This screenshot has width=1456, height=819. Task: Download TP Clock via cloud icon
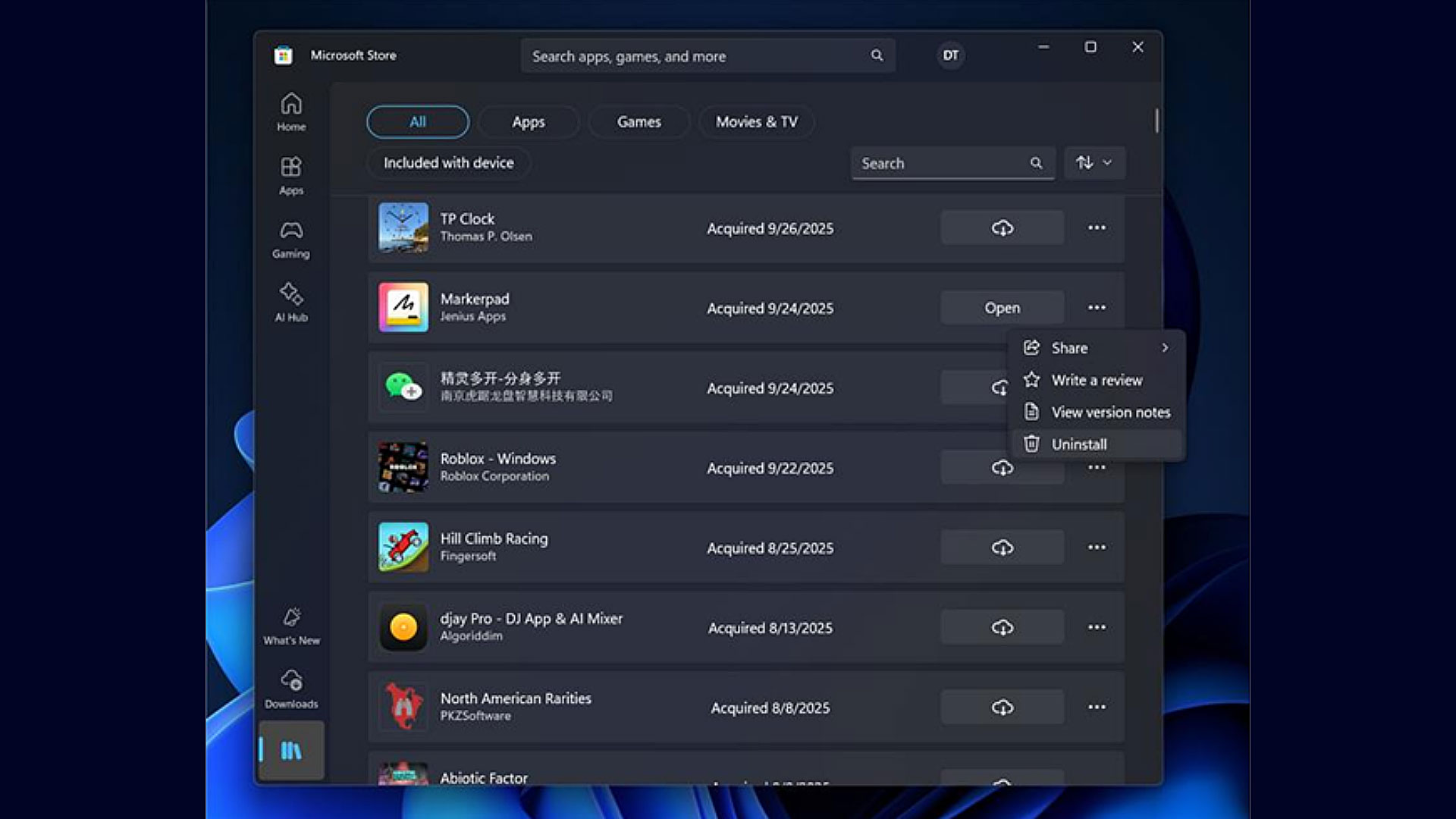point(1002,228)
